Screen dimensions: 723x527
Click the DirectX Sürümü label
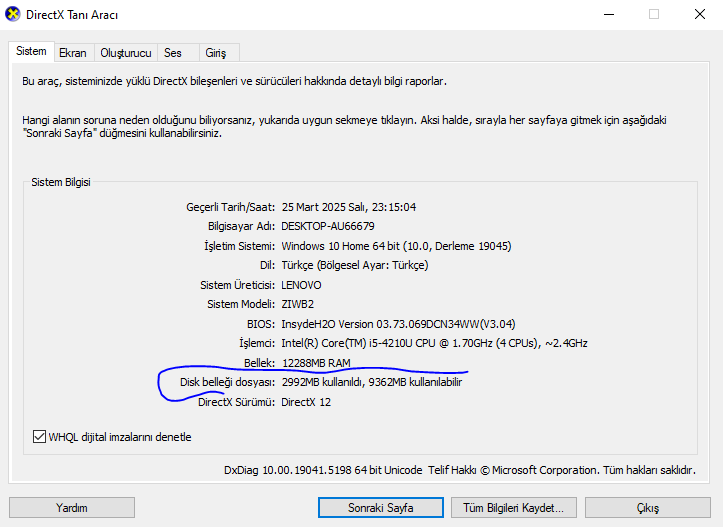point(237,402)
